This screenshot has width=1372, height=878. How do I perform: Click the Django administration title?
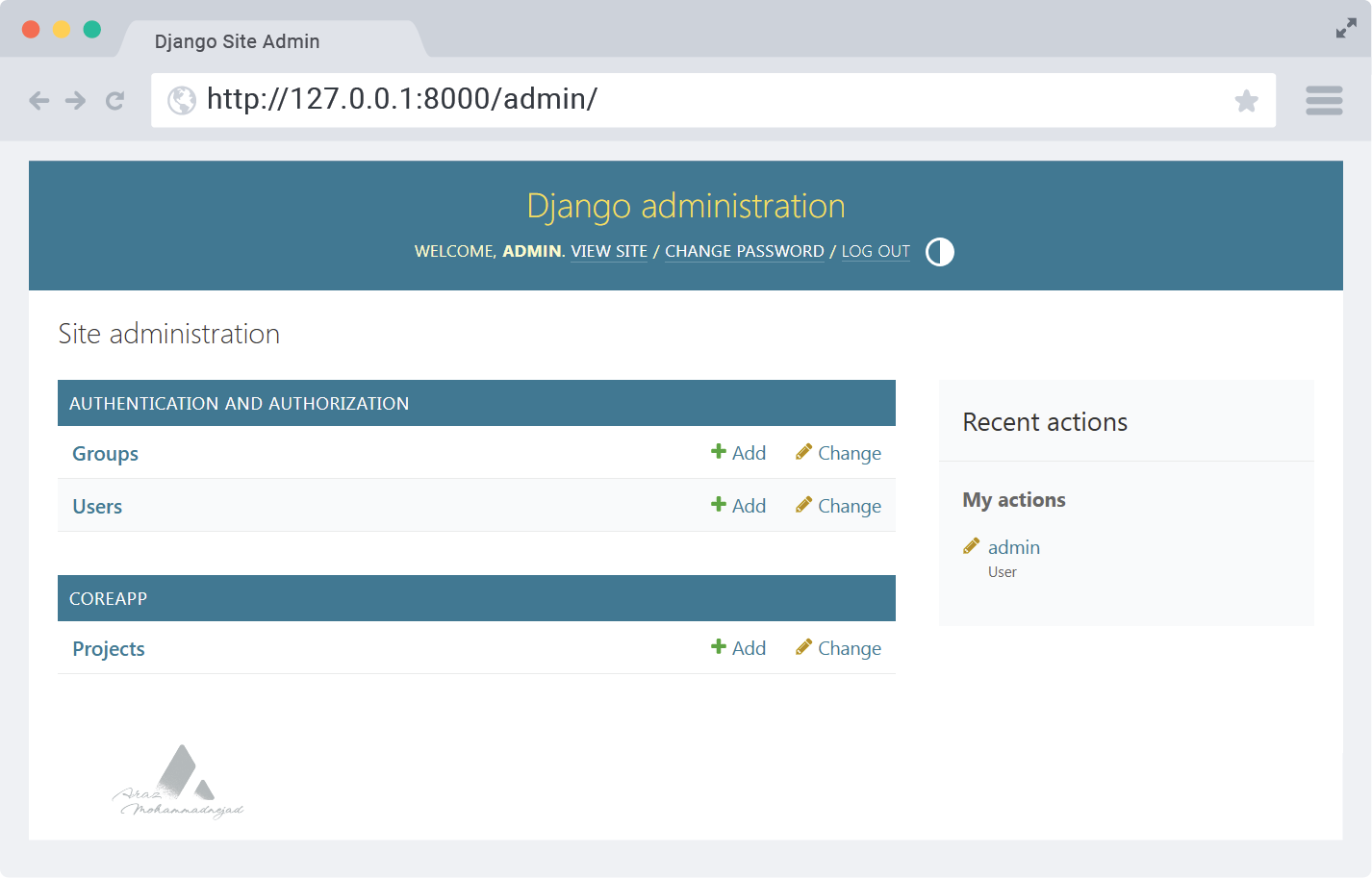point(686,206)
